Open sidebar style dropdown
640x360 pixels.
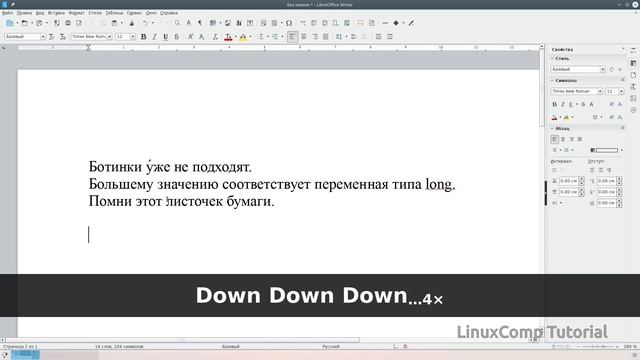click(602, 69)
